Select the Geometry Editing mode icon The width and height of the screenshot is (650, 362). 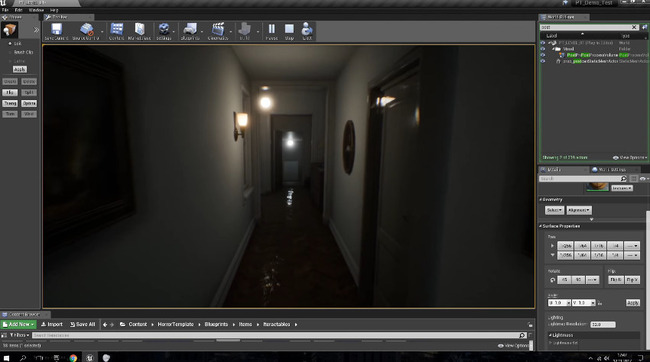coord(9,30)
